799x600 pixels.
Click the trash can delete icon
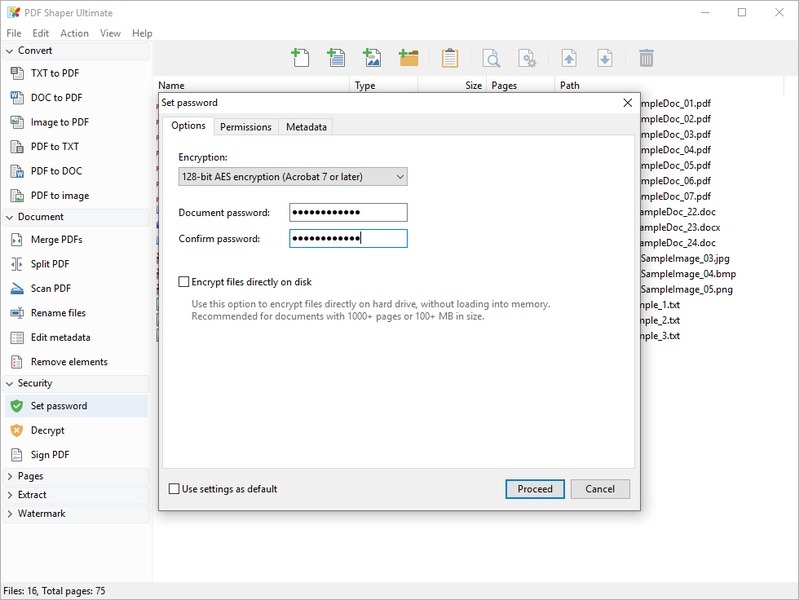pyautogui.click(x=646, y=58)
